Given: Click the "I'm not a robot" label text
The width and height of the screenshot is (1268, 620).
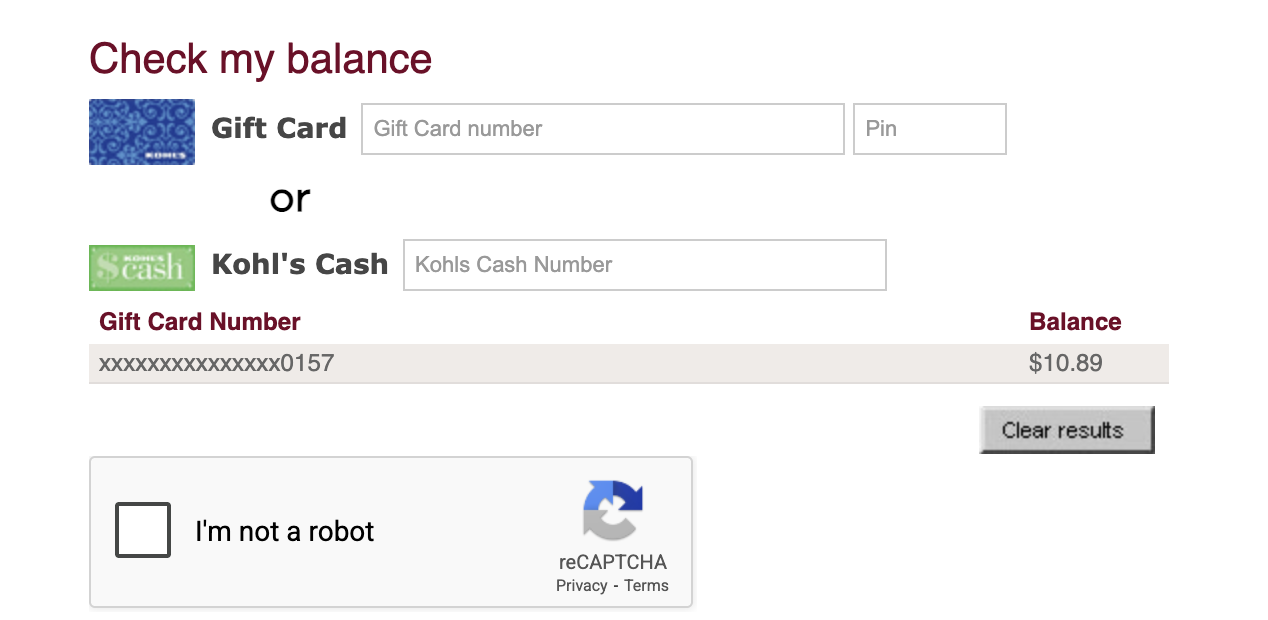Looking at the screenshot, I should [x=285, y=531].
